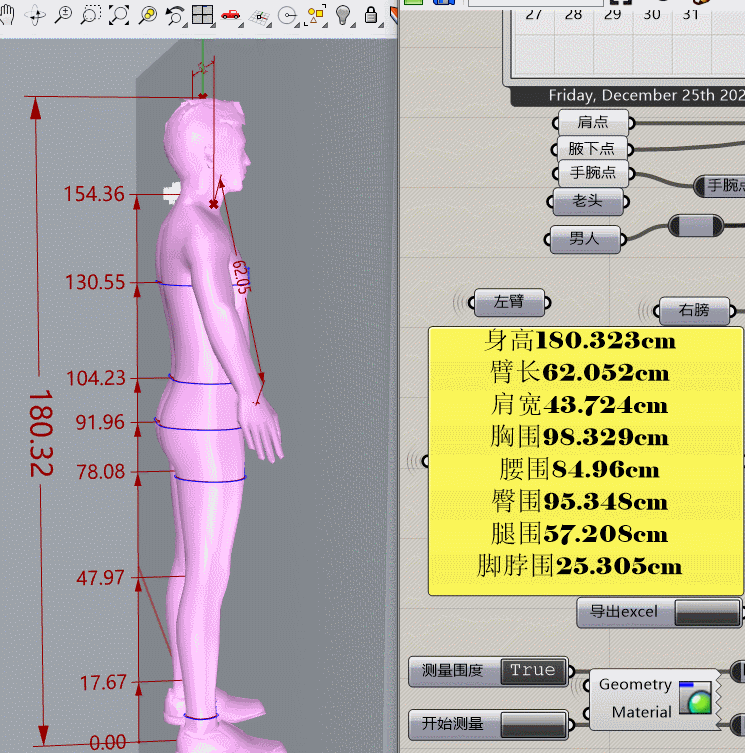This screenshot has height=753, width=745.
Task: Click the 62.05 arm length dimension
Action: [x=242, y=277]
